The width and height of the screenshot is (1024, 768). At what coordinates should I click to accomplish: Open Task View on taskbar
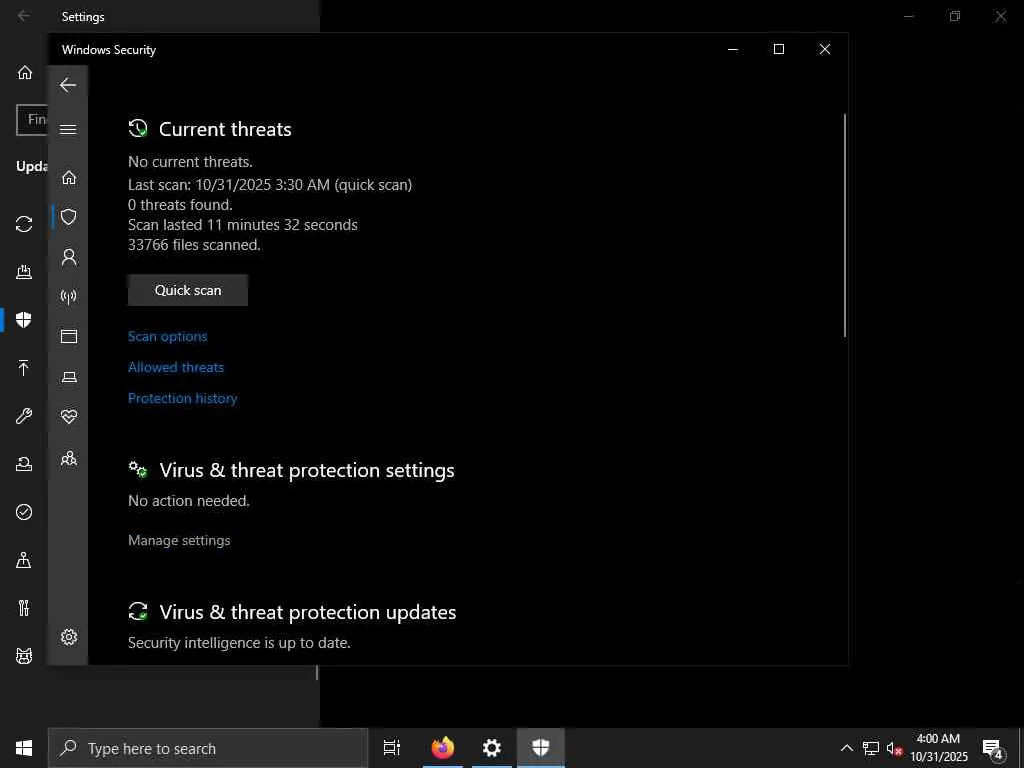point(392,748)
